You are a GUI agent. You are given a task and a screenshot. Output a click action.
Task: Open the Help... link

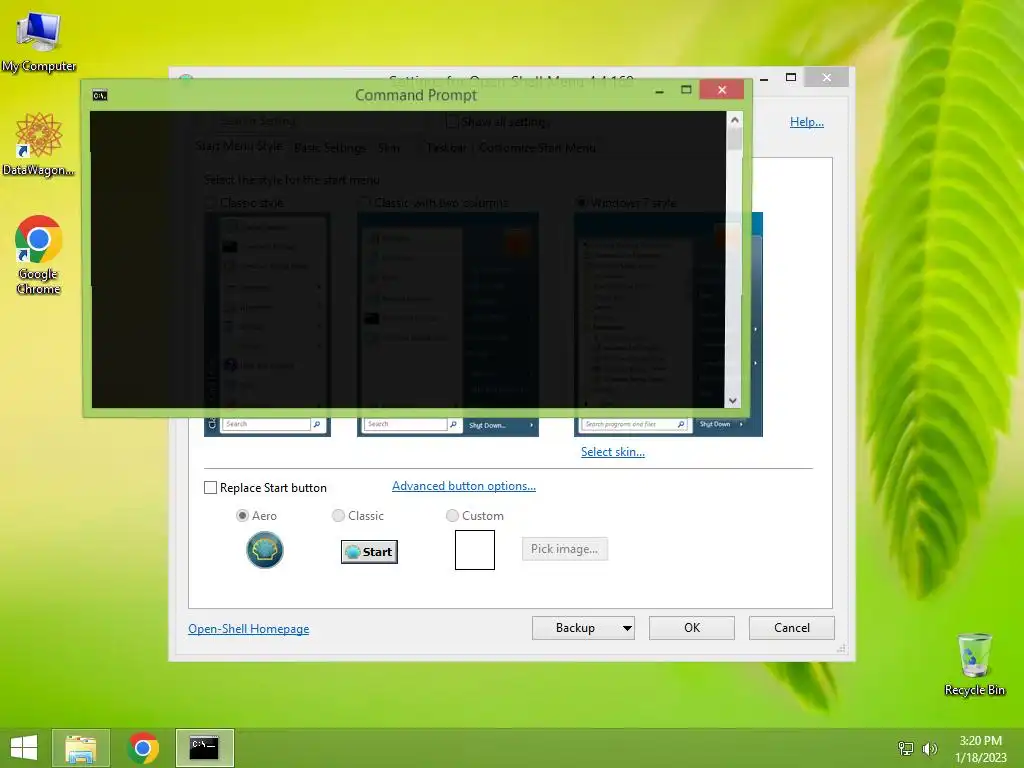pos(807,122)
